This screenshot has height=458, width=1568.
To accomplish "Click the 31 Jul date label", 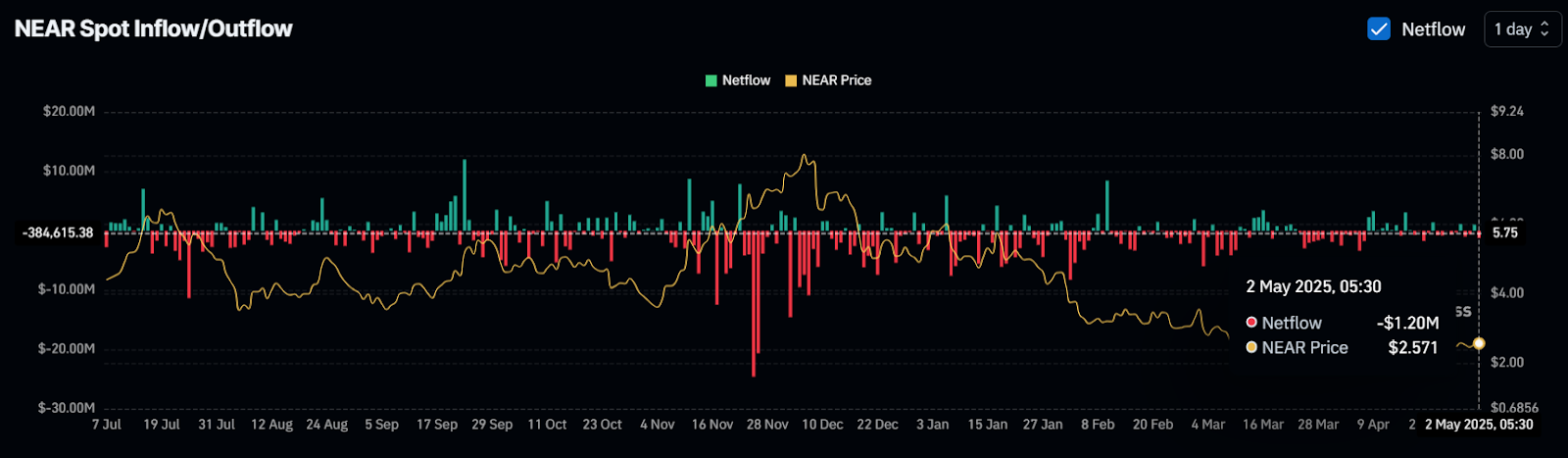I will pyautogui.click(x=217, y=425).
